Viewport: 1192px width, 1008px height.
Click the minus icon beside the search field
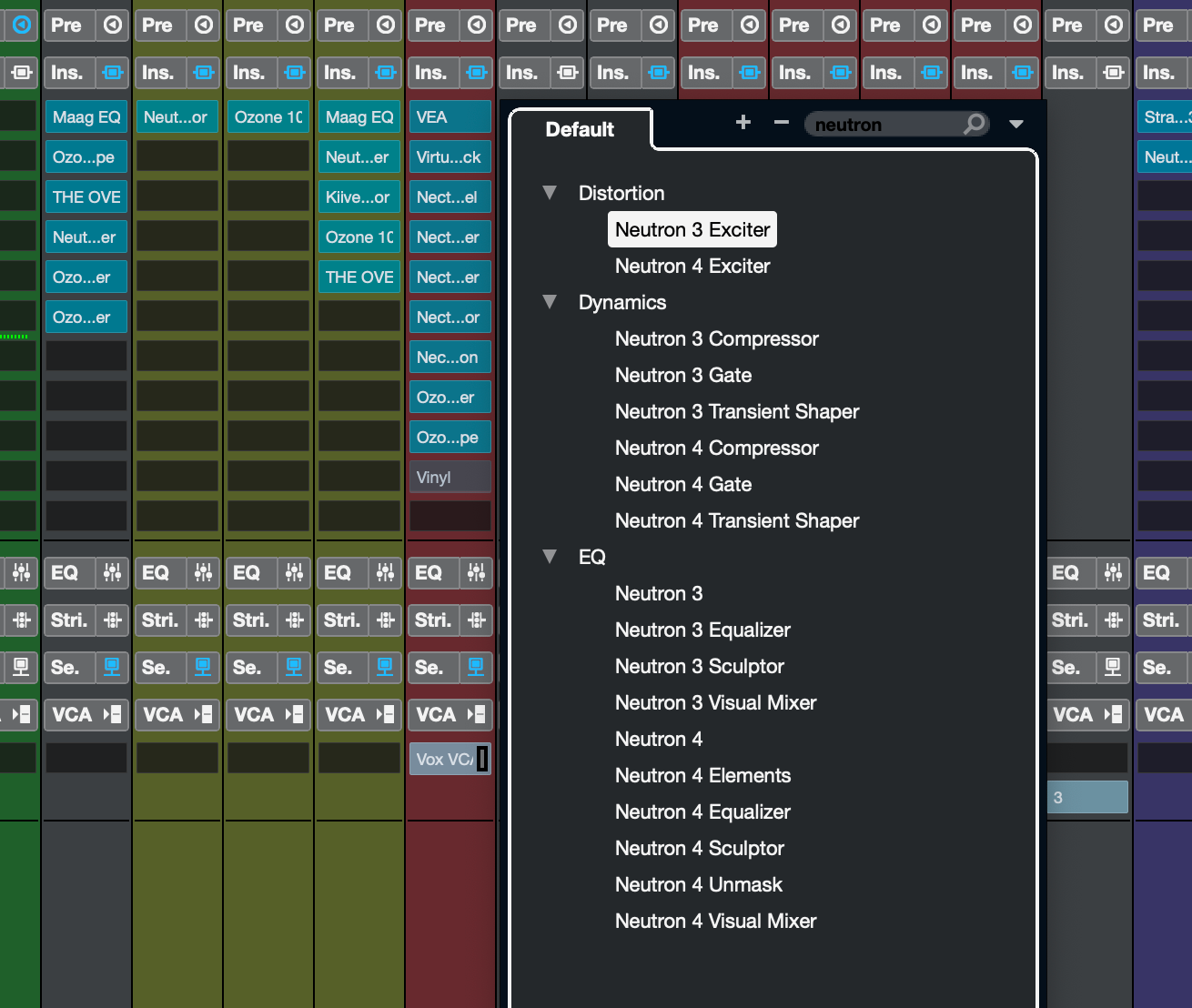782,122
